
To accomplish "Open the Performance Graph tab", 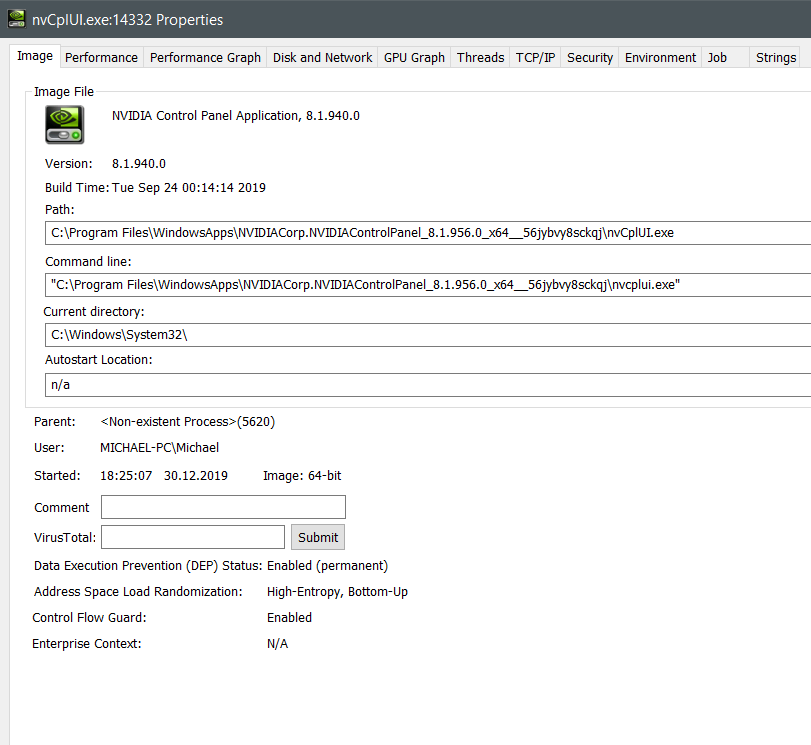I will (x=205, y=57).
